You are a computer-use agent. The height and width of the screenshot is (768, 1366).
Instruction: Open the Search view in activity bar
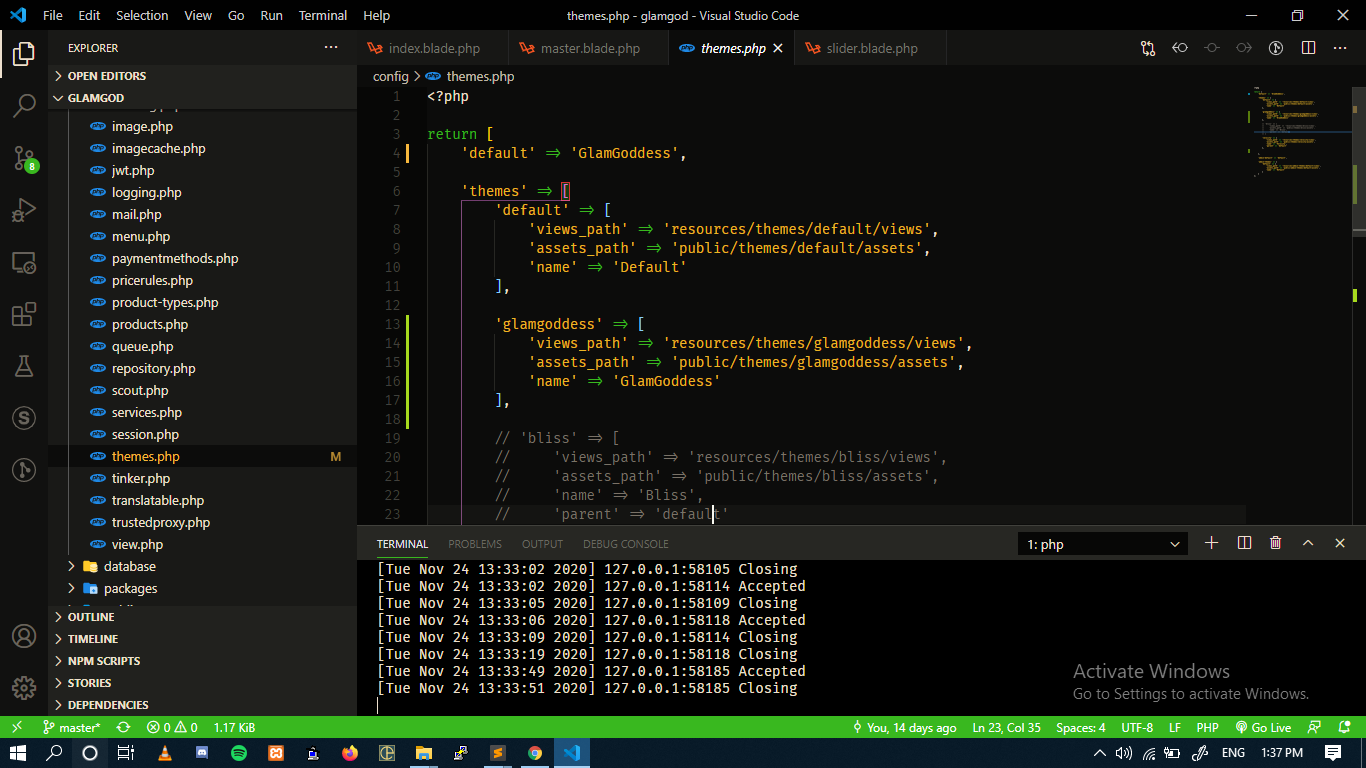(x=24, y=106)
